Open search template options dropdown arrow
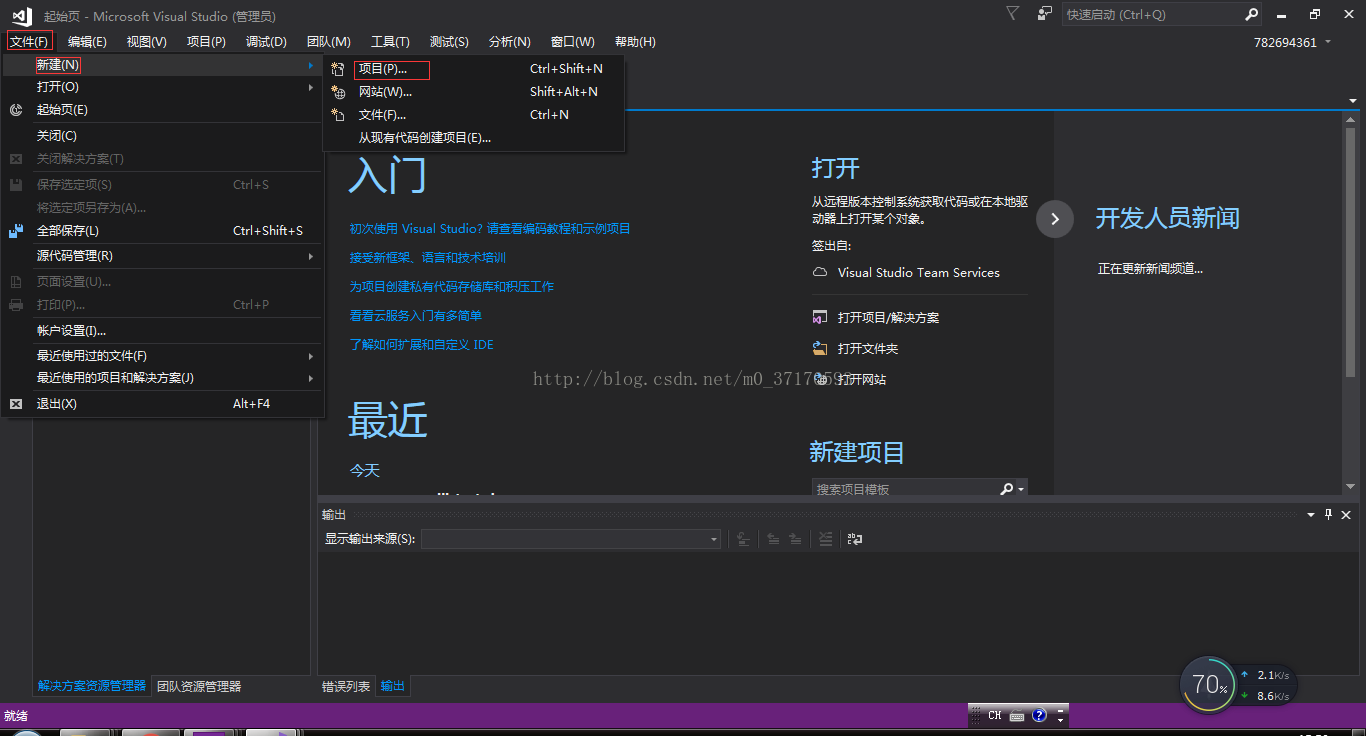This screenshot has width=1366, height=736. pyautogui.click(x=1021, y=489)
